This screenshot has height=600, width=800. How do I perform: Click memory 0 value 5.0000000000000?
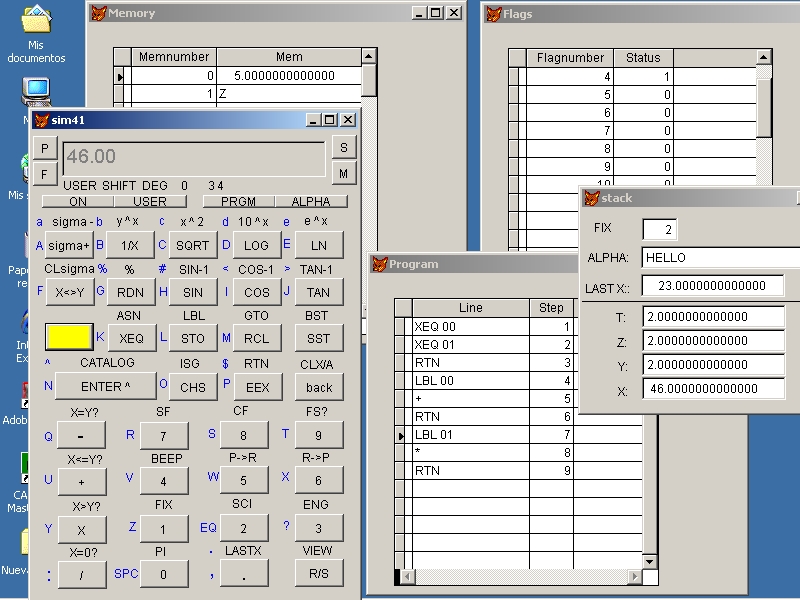(x=289, y=76)
